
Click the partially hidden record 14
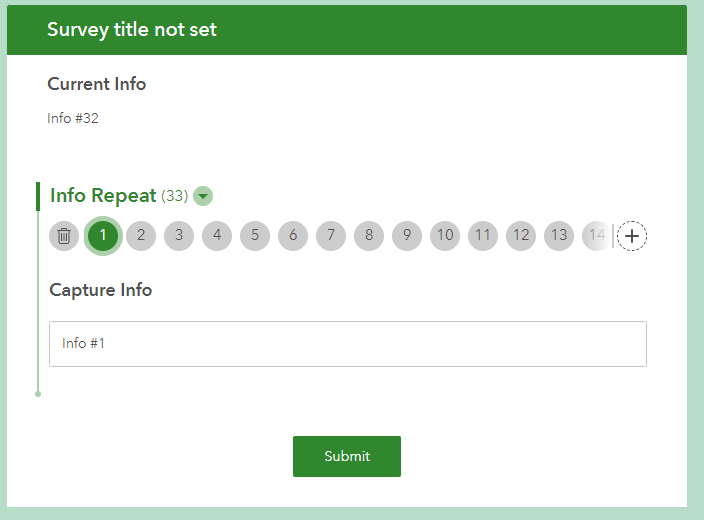point(596,236)
